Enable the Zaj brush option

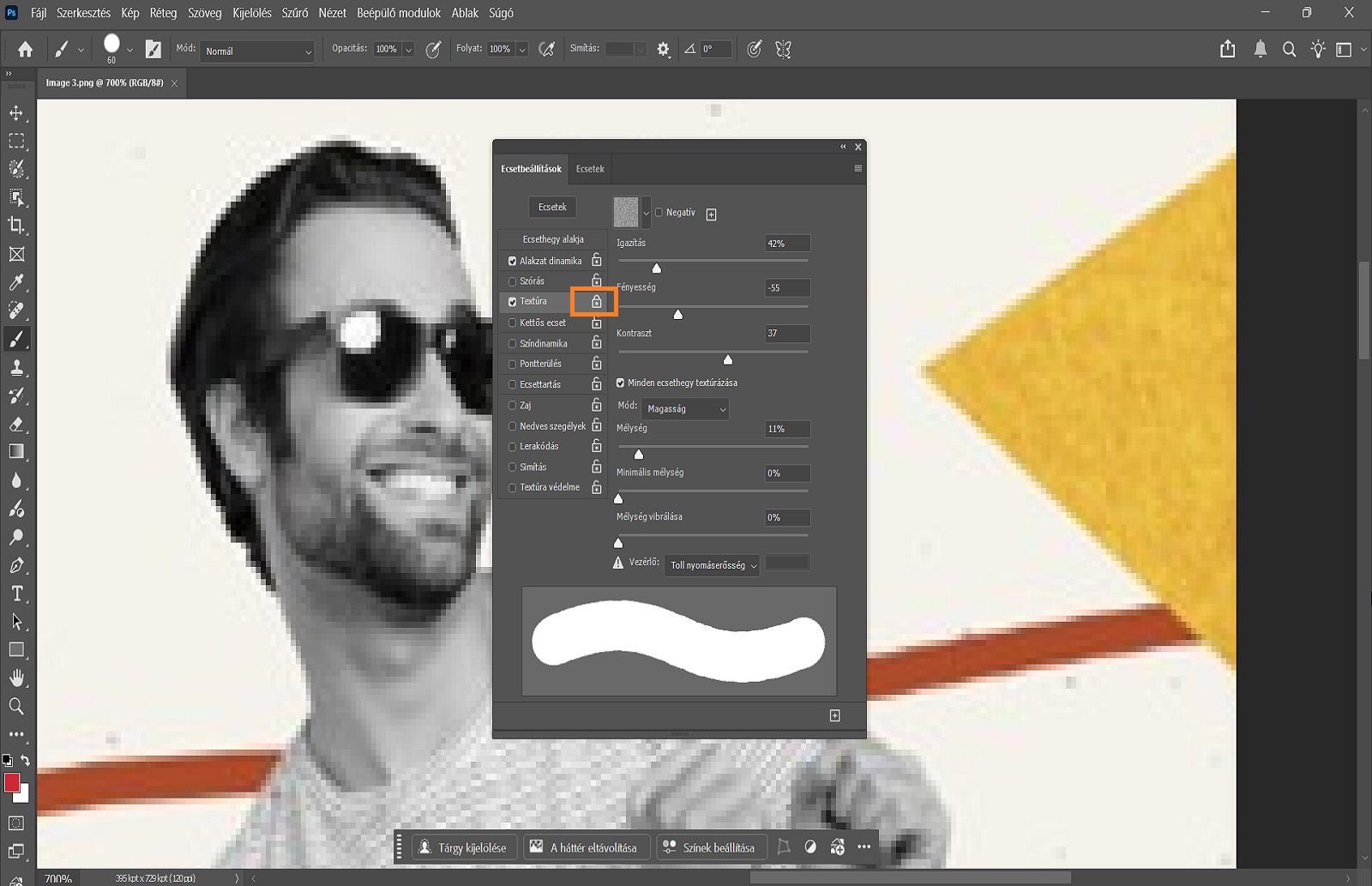[x=512, y=405]
